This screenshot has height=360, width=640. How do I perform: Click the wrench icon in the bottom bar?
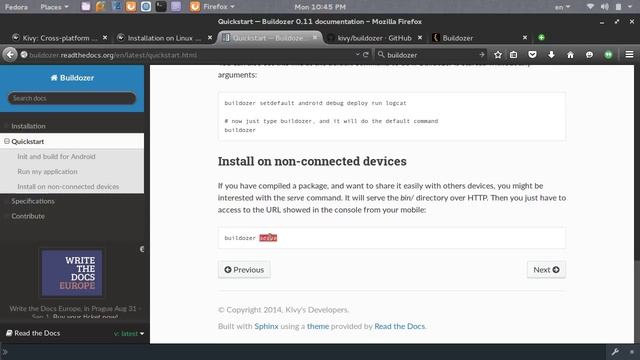[615, 351]
